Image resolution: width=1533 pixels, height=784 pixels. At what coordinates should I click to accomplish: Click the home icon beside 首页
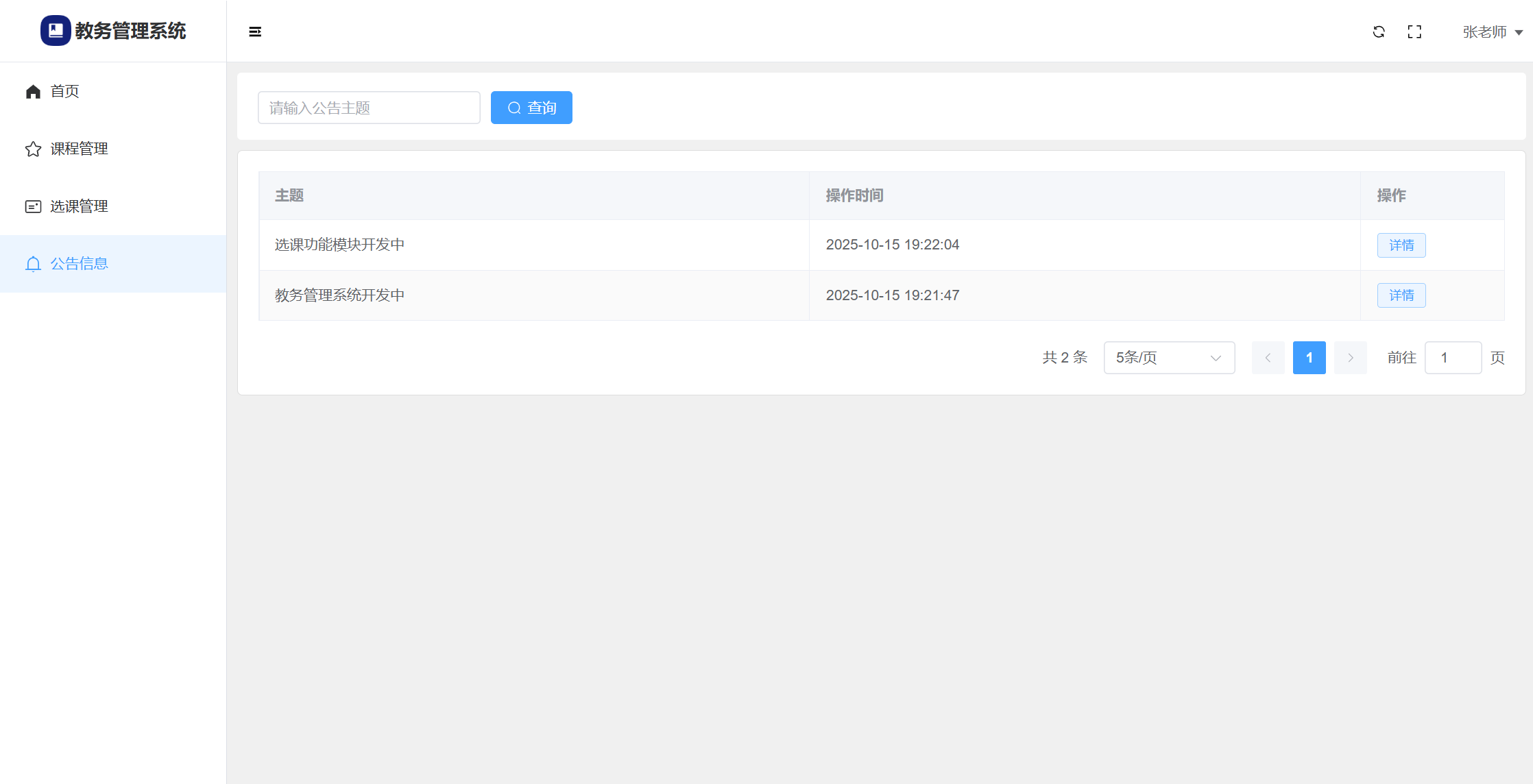pyautogui.click(x=33, y=92)
